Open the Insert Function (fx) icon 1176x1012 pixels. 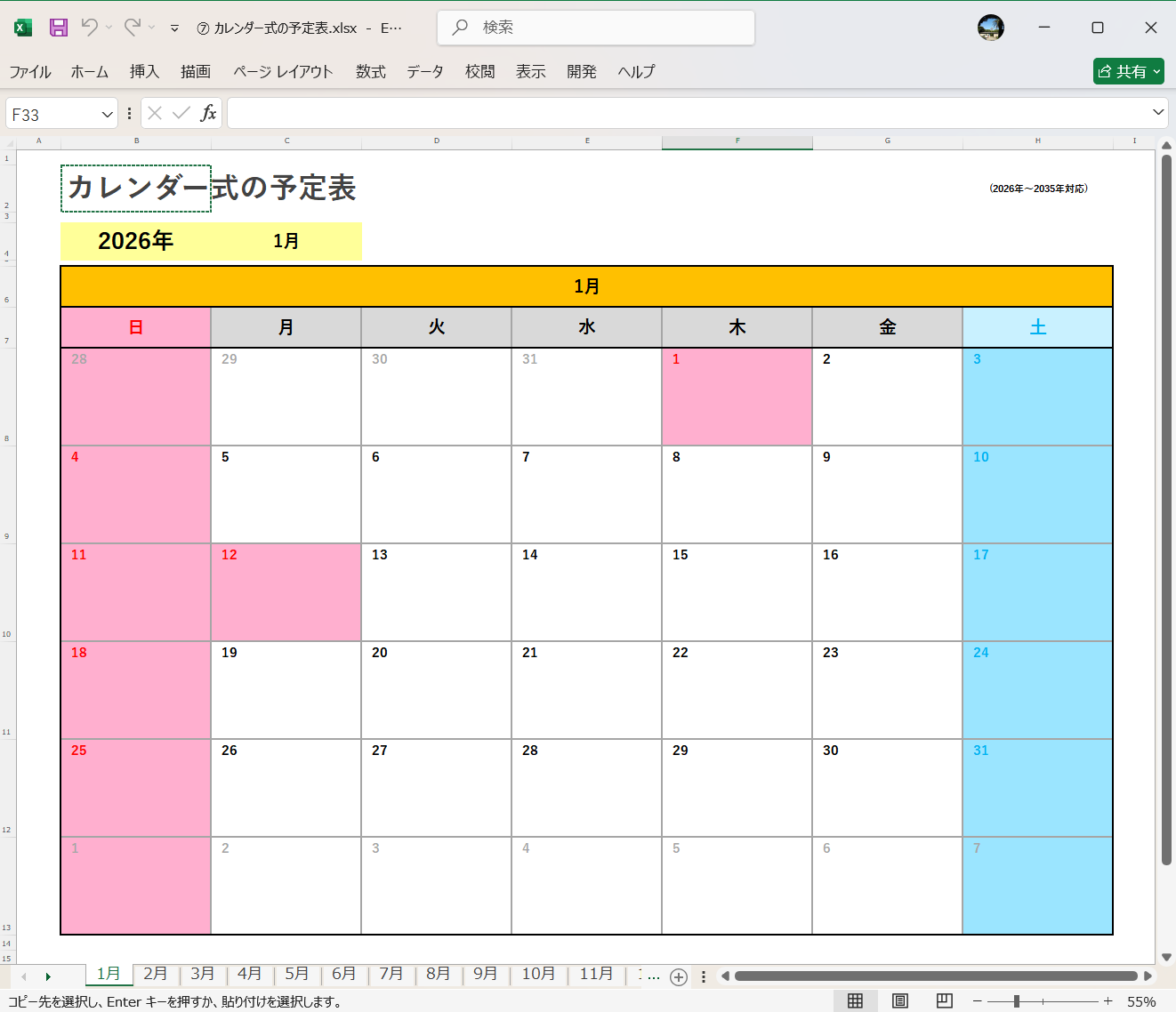[209, 113]
